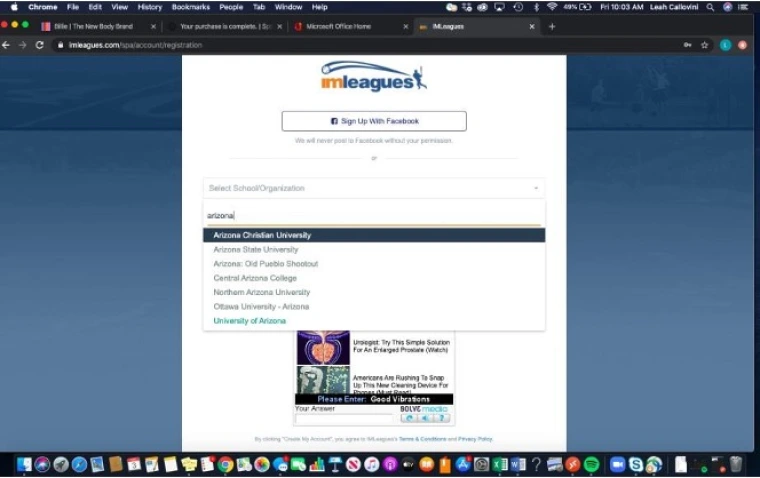Open Finder from the dock
Viewport: 760px width, 478px height.
click(x=23, y=464)
